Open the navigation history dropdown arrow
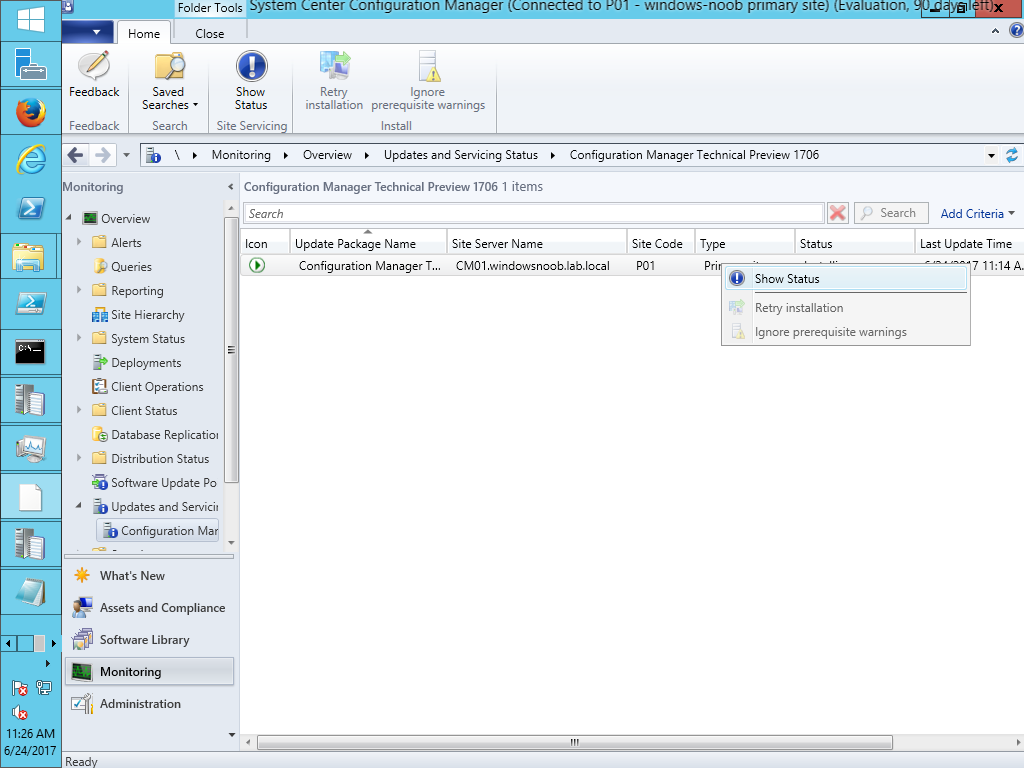The width and height of the screenshot is (1024, 768). 127,155
